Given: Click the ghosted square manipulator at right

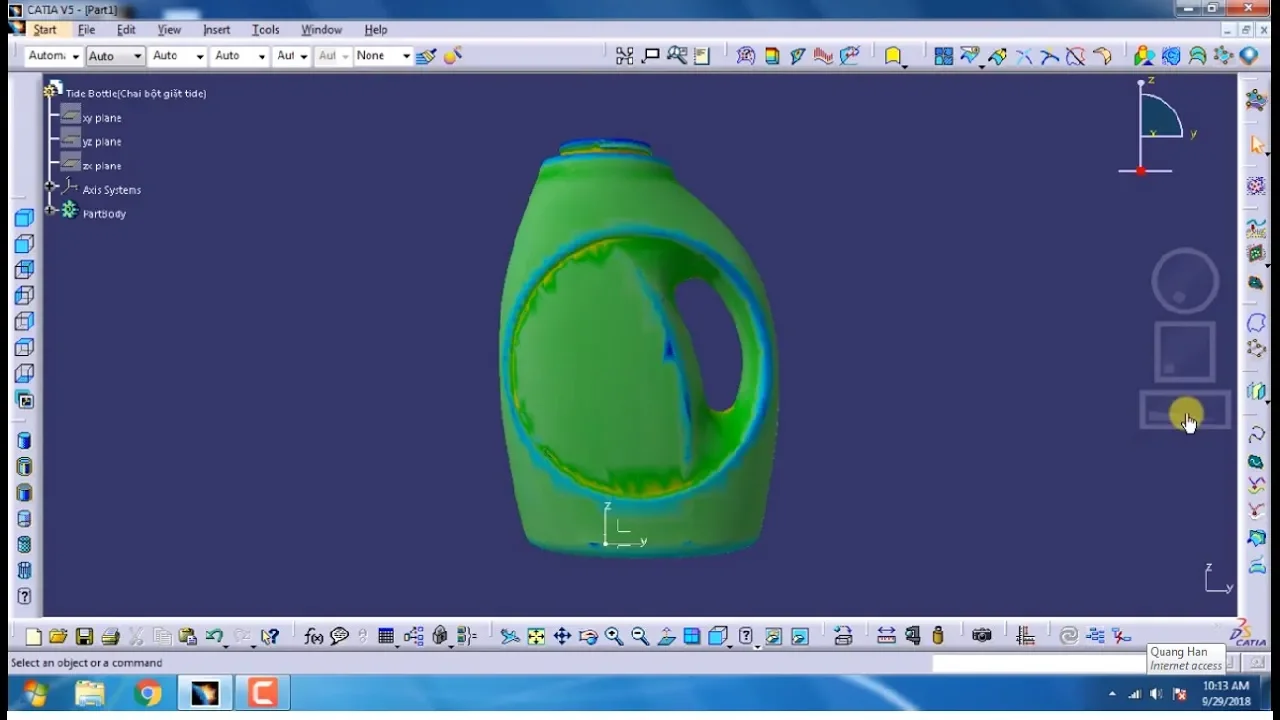Looking at the screenshot, I should pyautogui.click(x=1185, y=352).
